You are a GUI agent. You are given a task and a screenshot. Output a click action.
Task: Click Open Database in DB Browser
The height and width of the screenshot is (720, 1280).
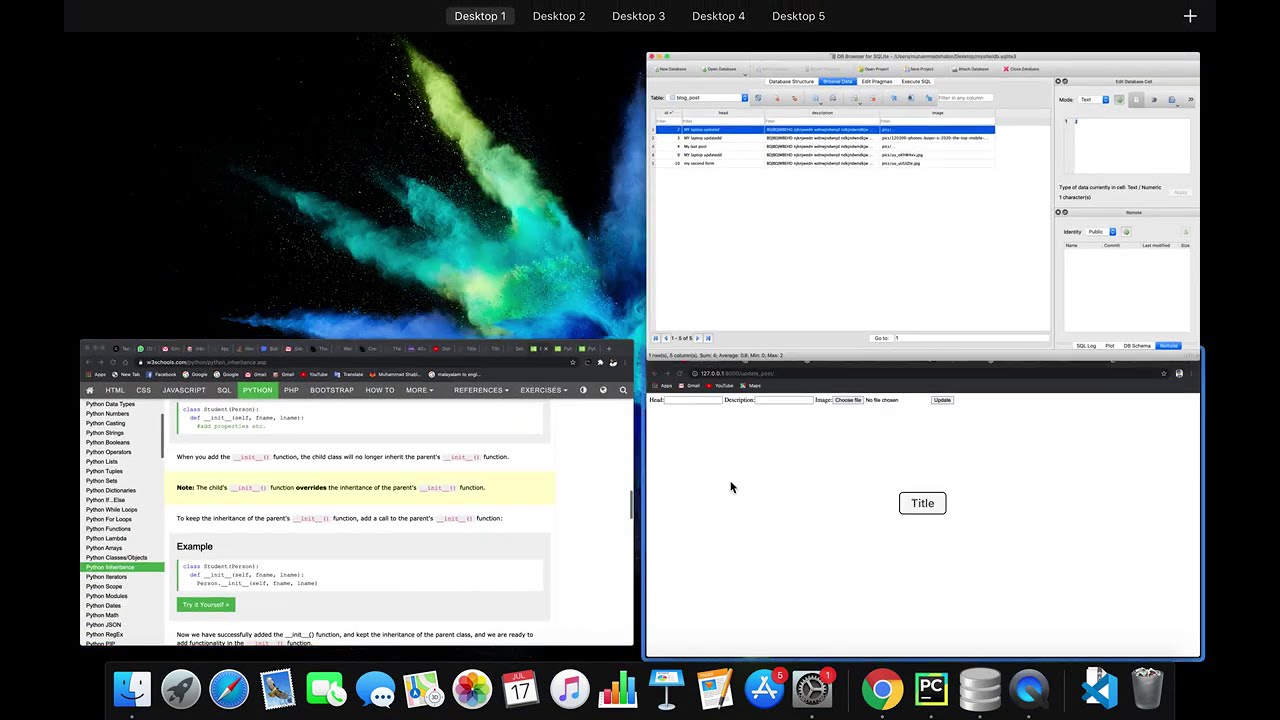[719, 69]
